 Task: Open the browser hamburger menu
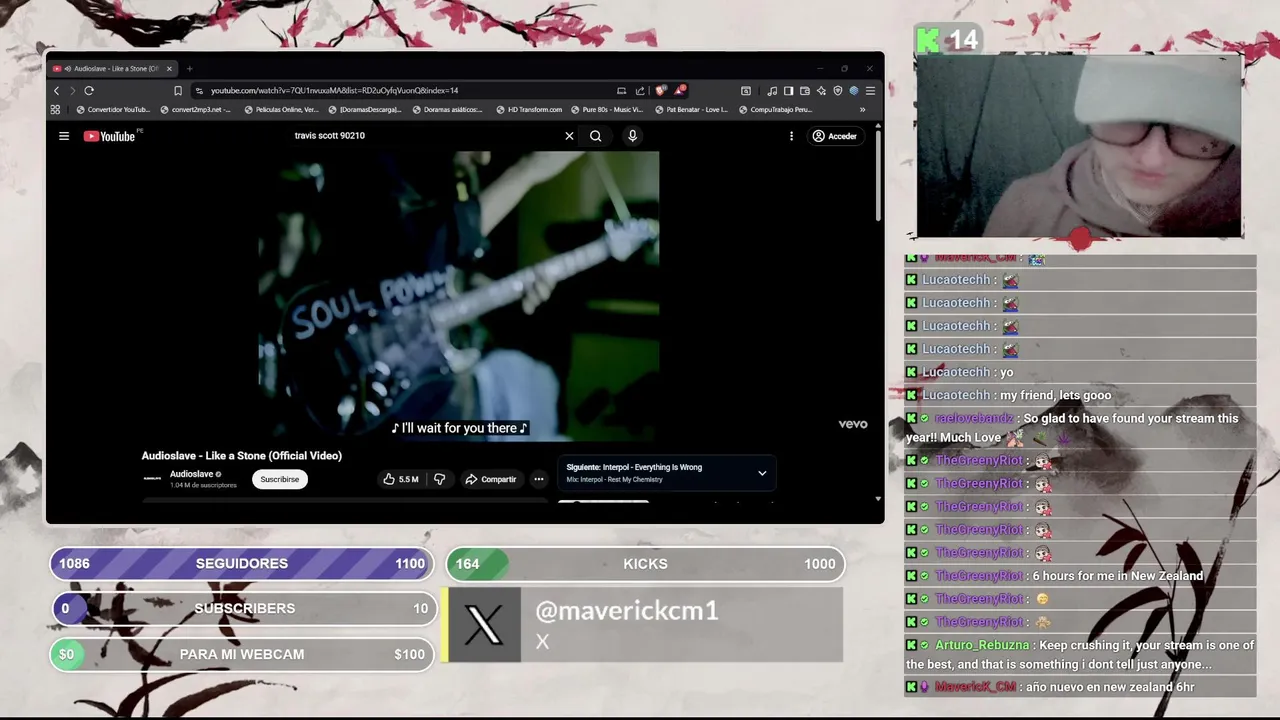pos(870,90)
